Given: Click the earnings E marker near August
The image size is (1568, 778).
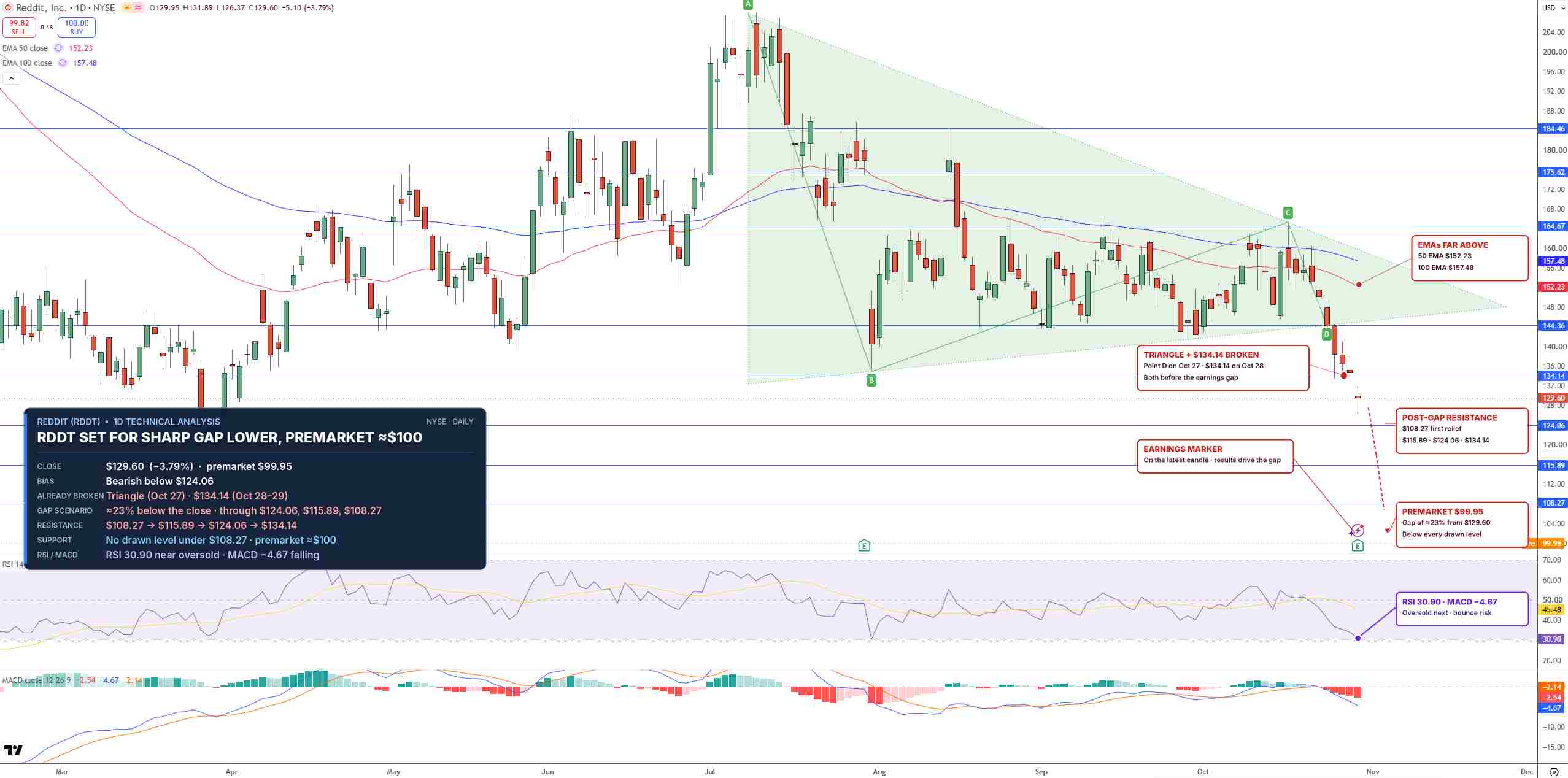Looking at the screenshot, I should point(864,545).
